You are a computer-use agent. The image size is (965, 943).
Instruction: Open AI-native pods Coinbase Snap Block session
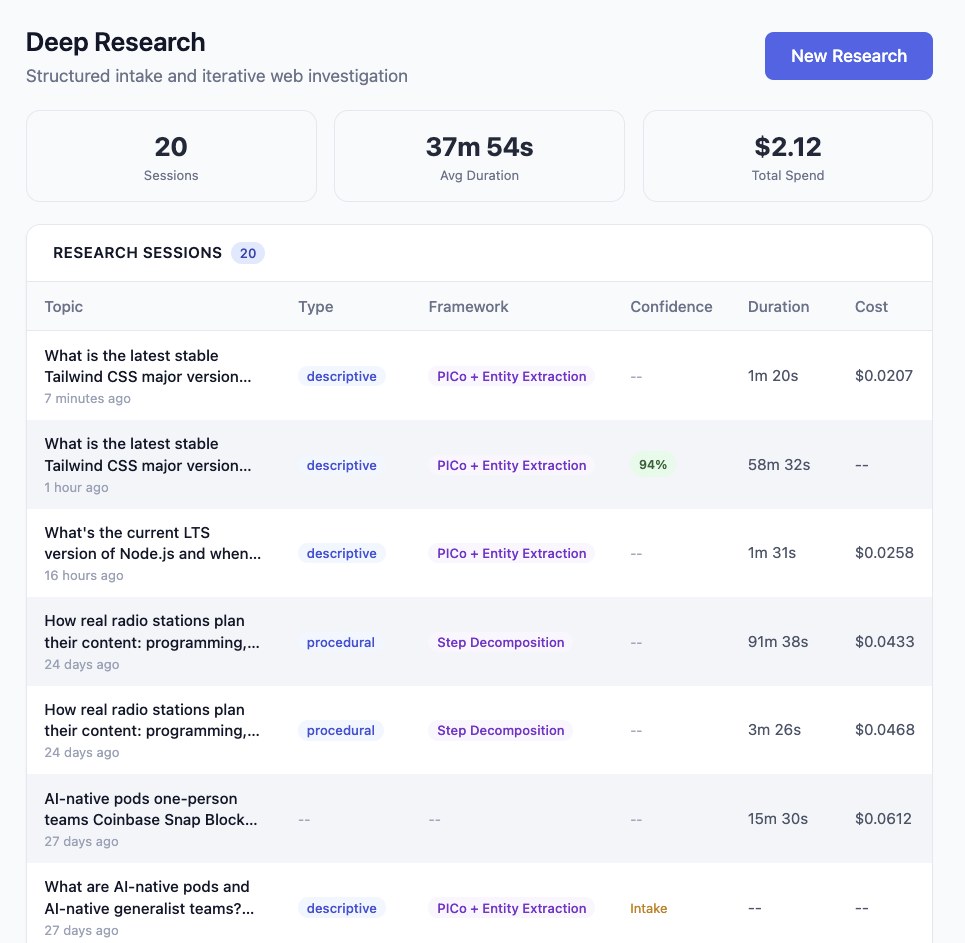(479, 819)
